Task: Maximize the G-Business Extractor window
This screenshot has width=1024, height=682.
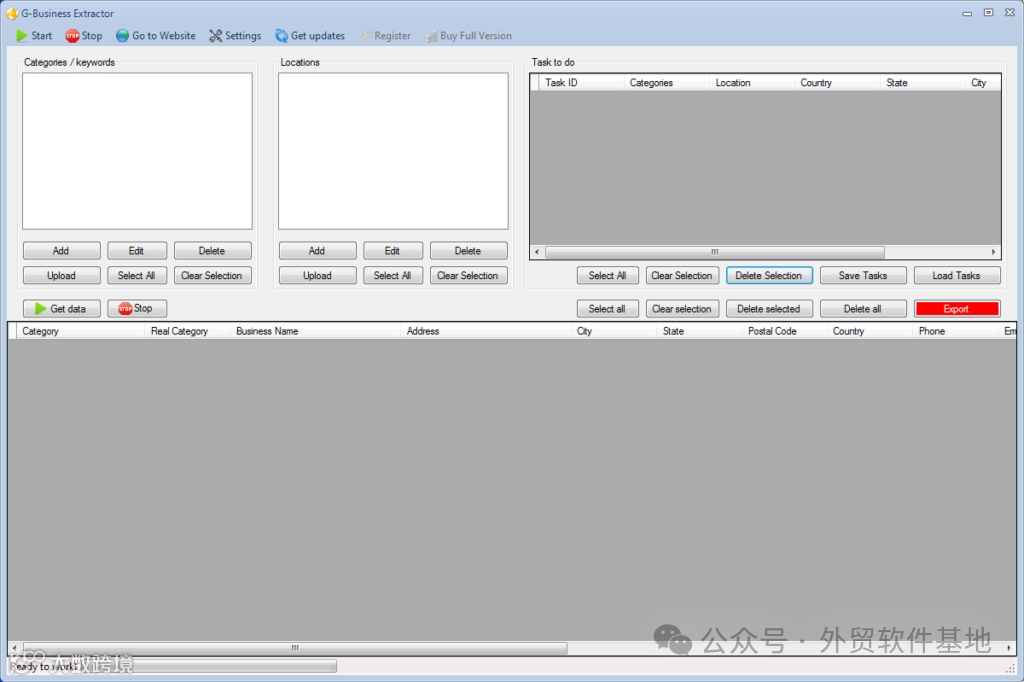Action: [989, 12]
